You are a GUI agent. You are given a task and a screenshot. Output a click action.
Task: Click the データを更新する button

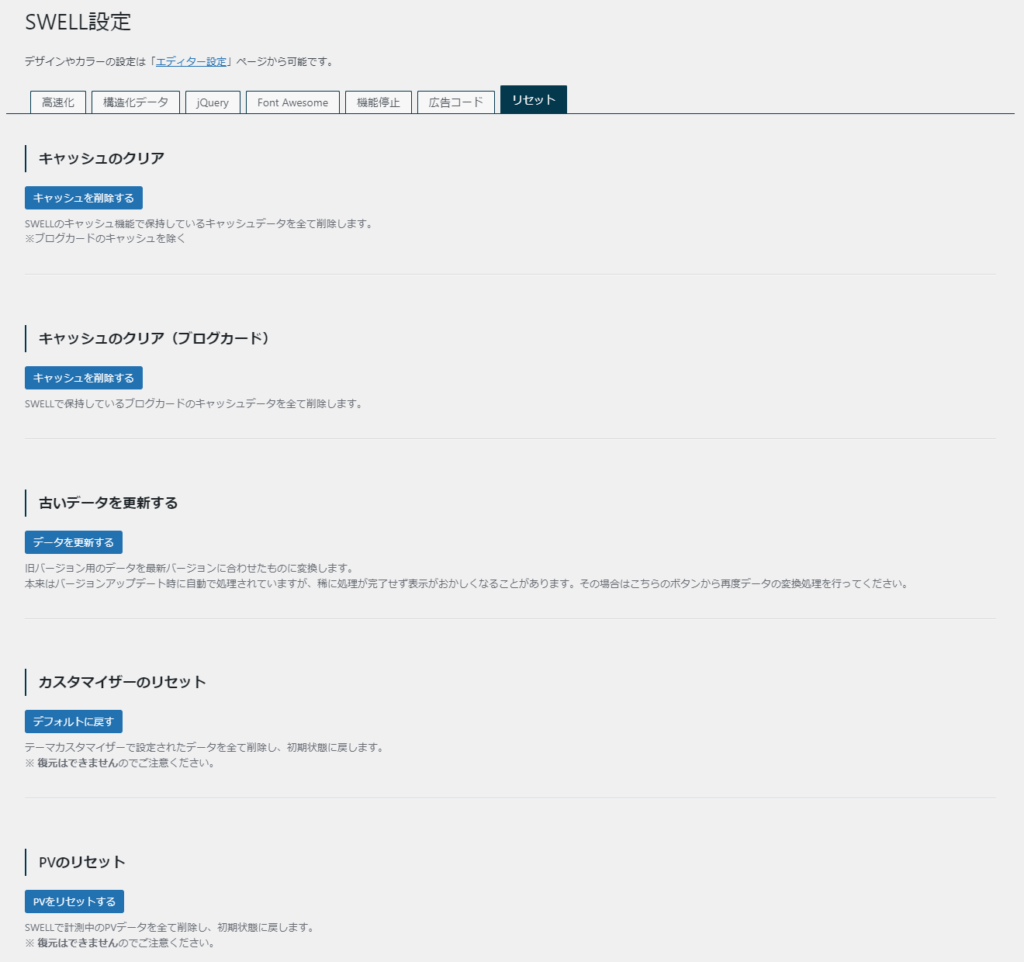click(72, 541)
